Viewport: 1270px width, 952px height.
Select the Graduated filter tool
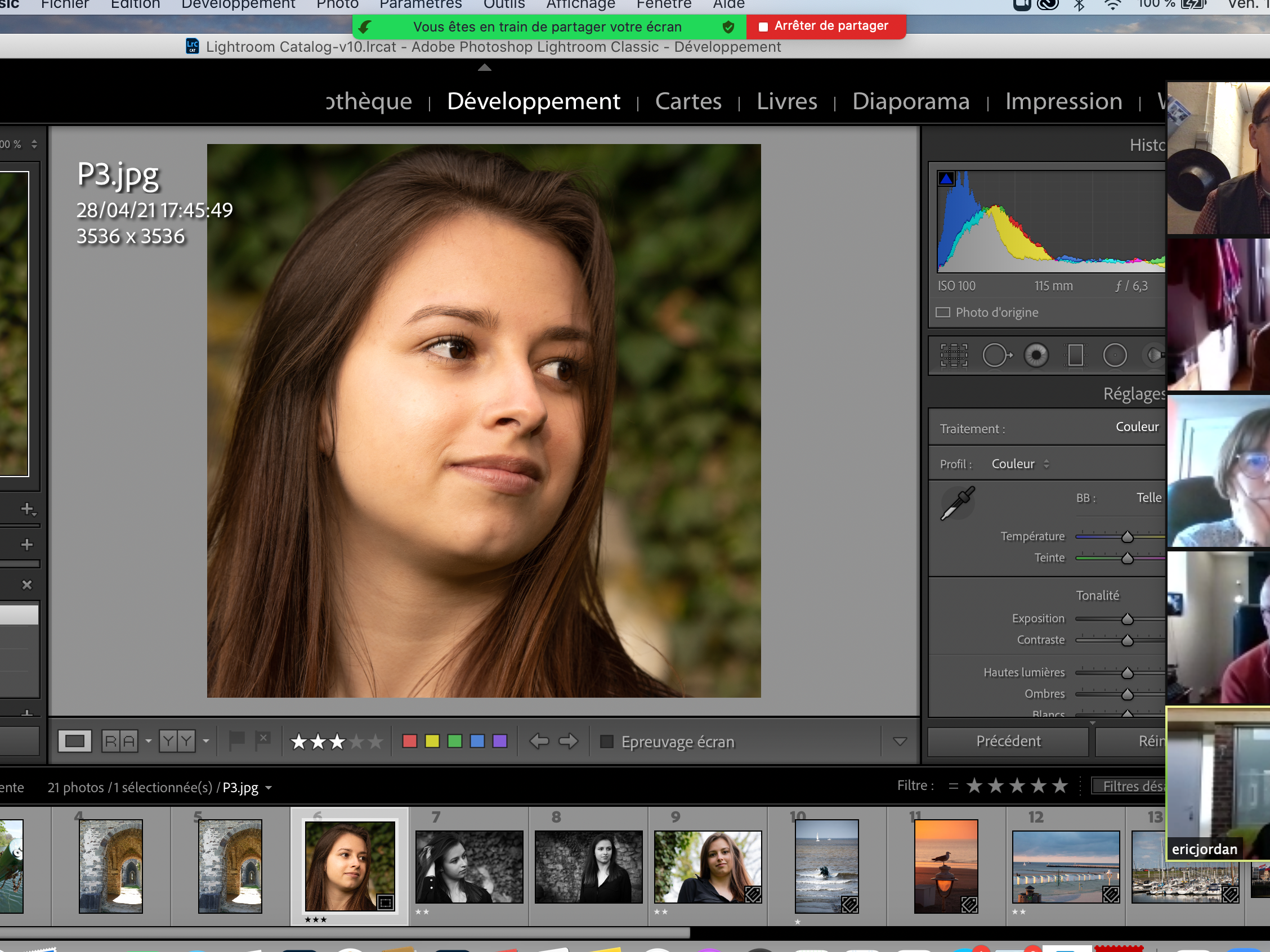coord(1075,355)
